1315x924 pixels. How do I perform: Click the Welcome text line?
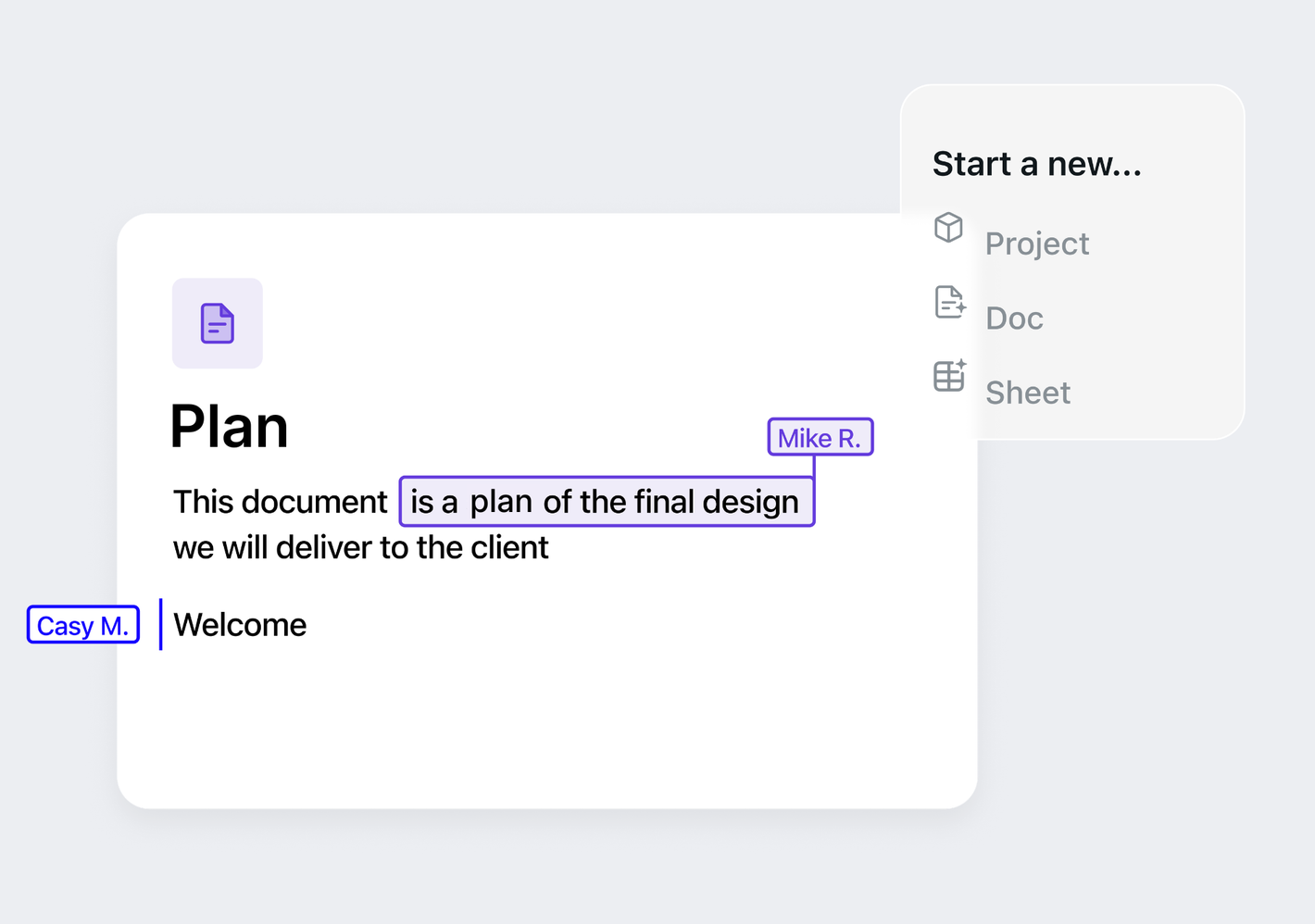(240, 625)
